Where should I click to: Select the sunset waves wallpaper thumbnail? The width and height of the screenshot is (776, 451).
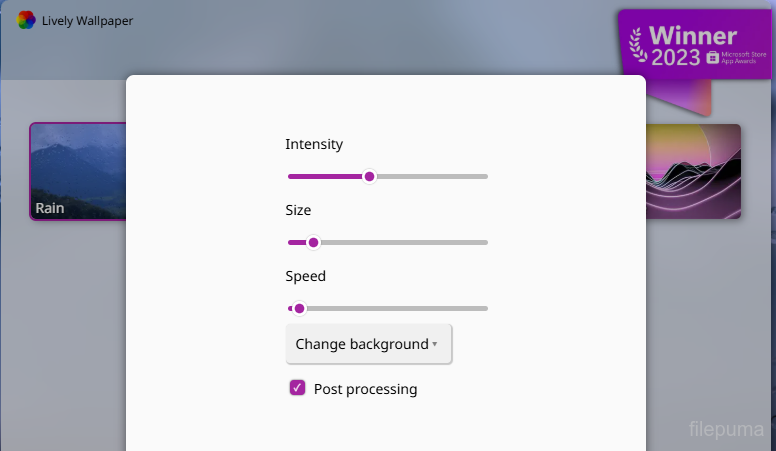click(693, 170)
